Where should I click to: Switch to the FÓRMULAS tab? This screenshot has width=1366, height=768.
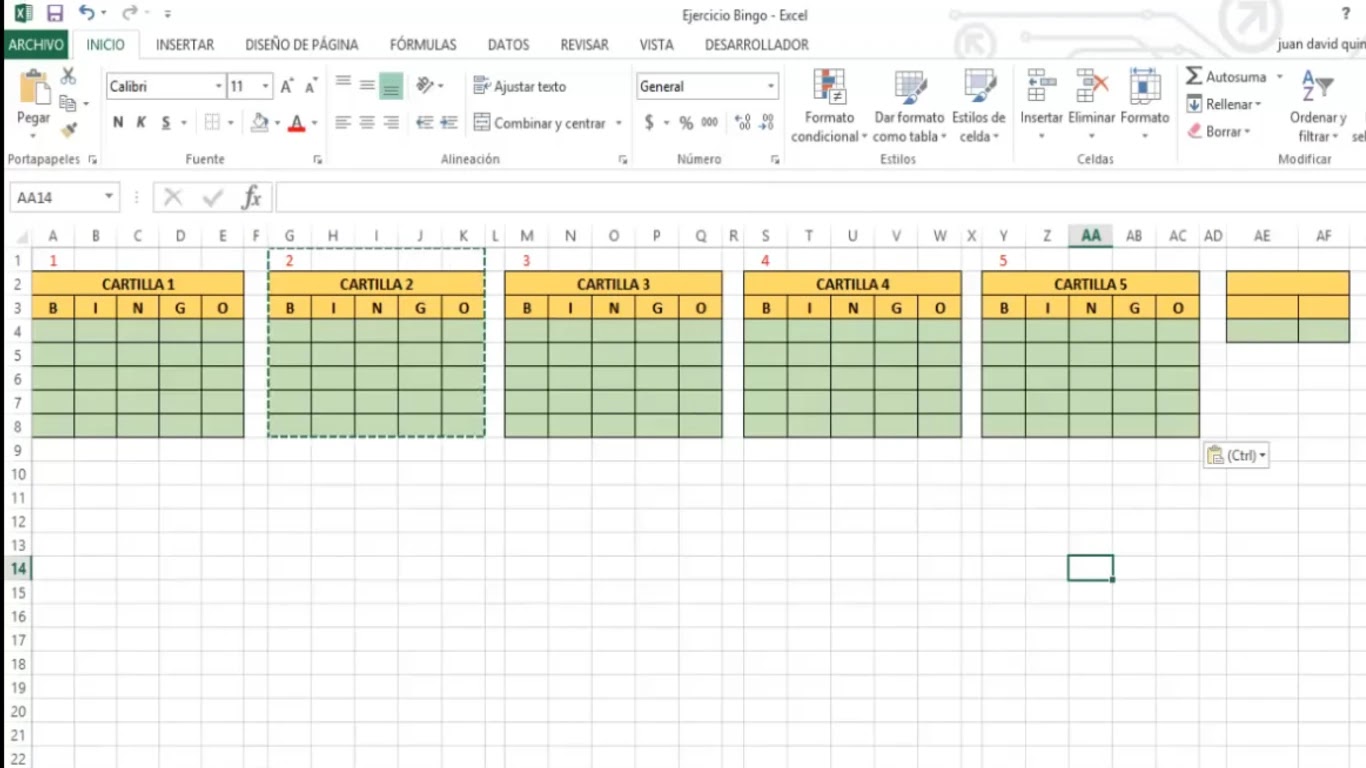423,45
